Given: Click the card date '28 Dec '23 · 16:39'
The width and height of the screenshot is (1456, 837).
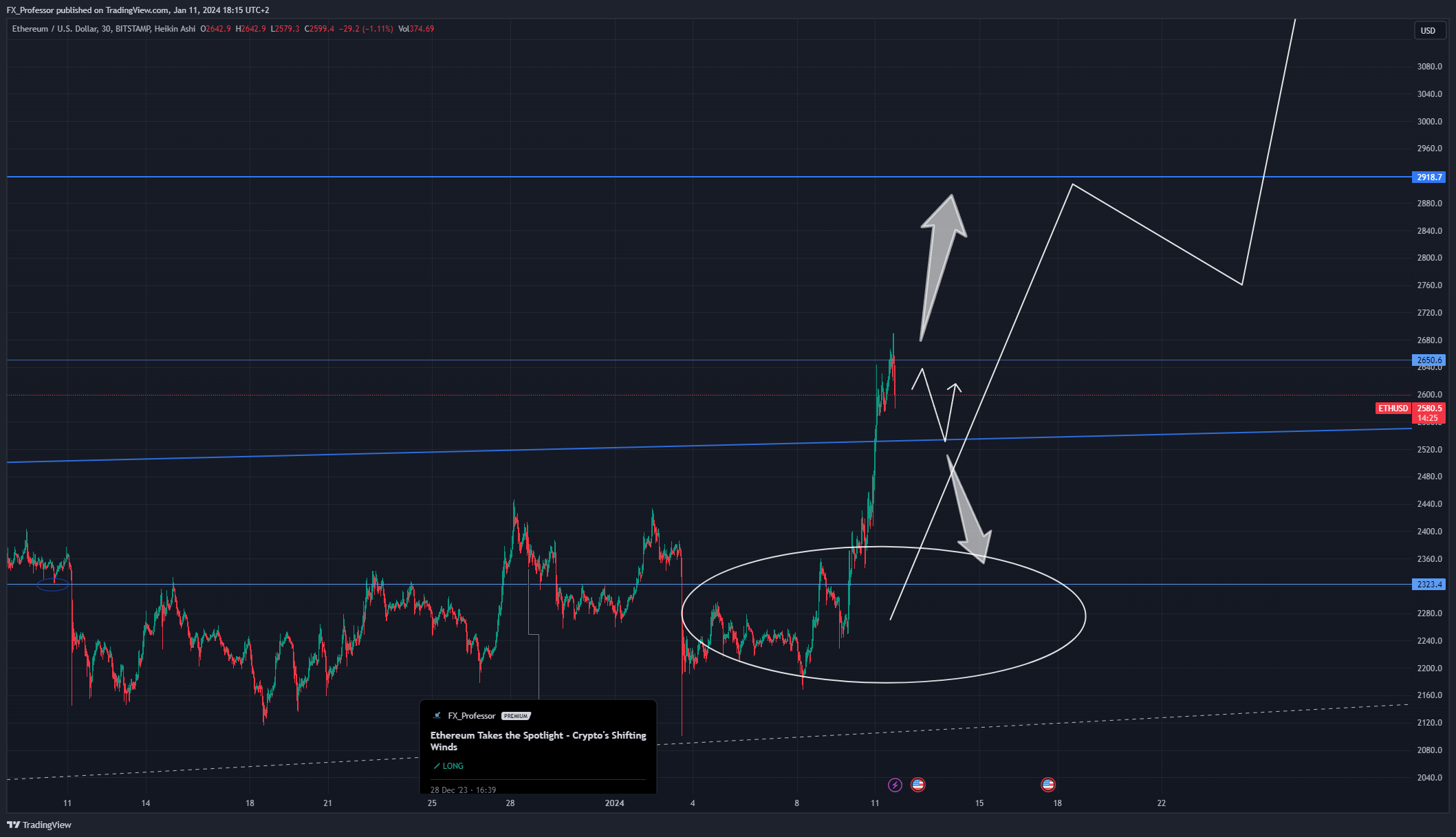Looking at the screenshot, I should coord(464,790).
